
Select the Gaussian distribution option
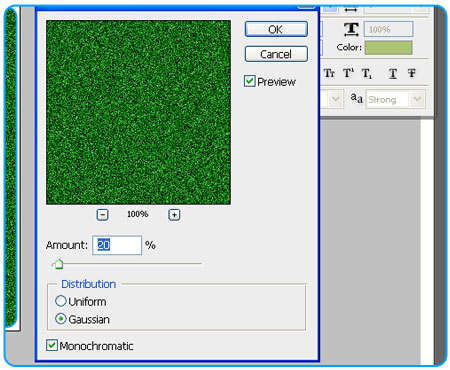click(60, 319)
